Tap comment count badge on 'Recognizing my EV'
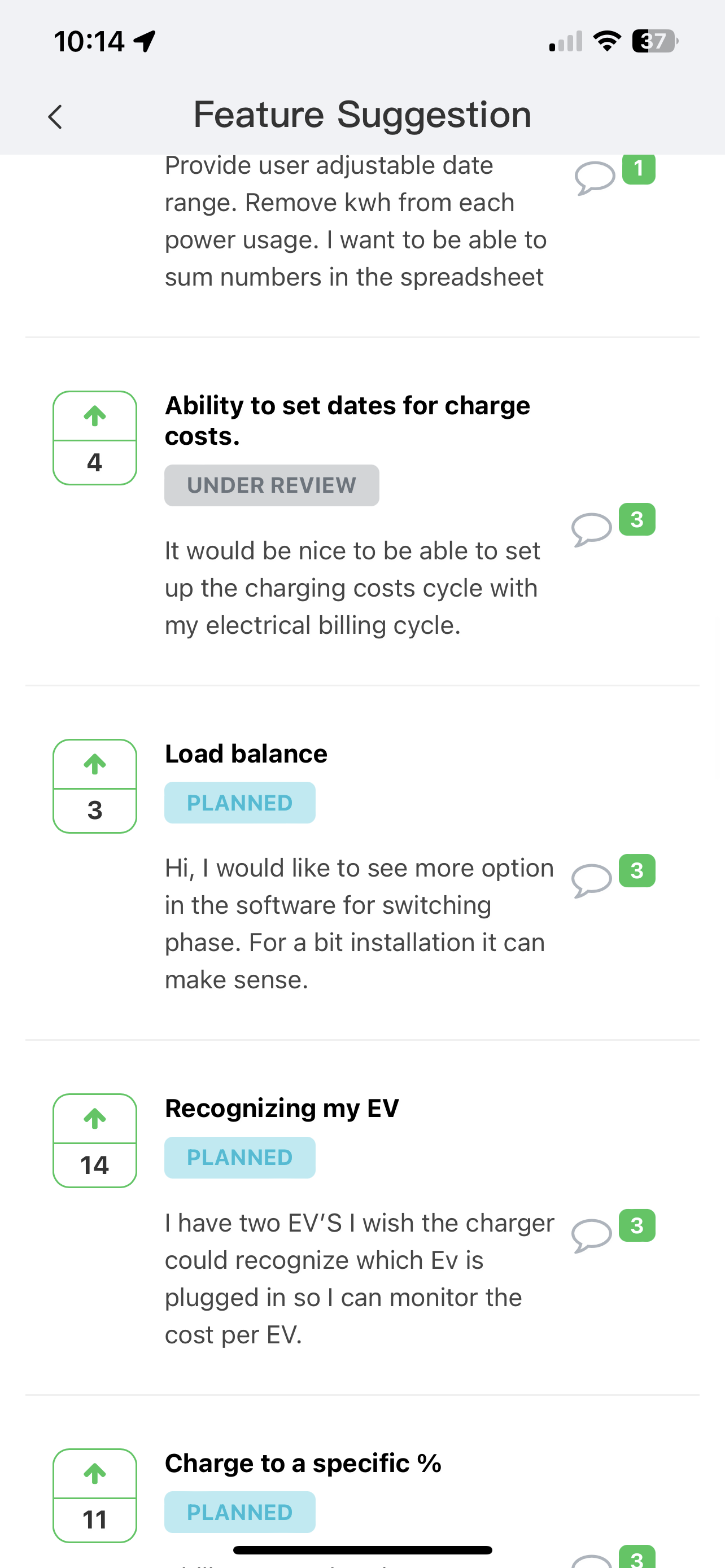The height and width of the screenshot is (1568, 725). click(637, 1225)
